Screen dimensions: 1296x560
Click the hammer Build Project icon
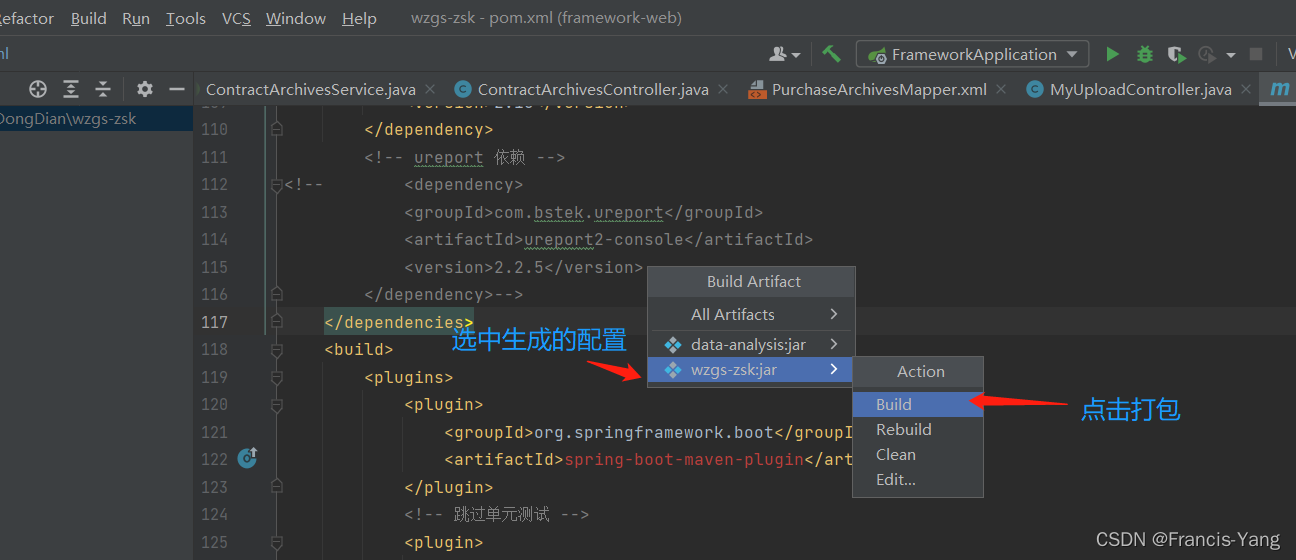(x=831, y=54)
